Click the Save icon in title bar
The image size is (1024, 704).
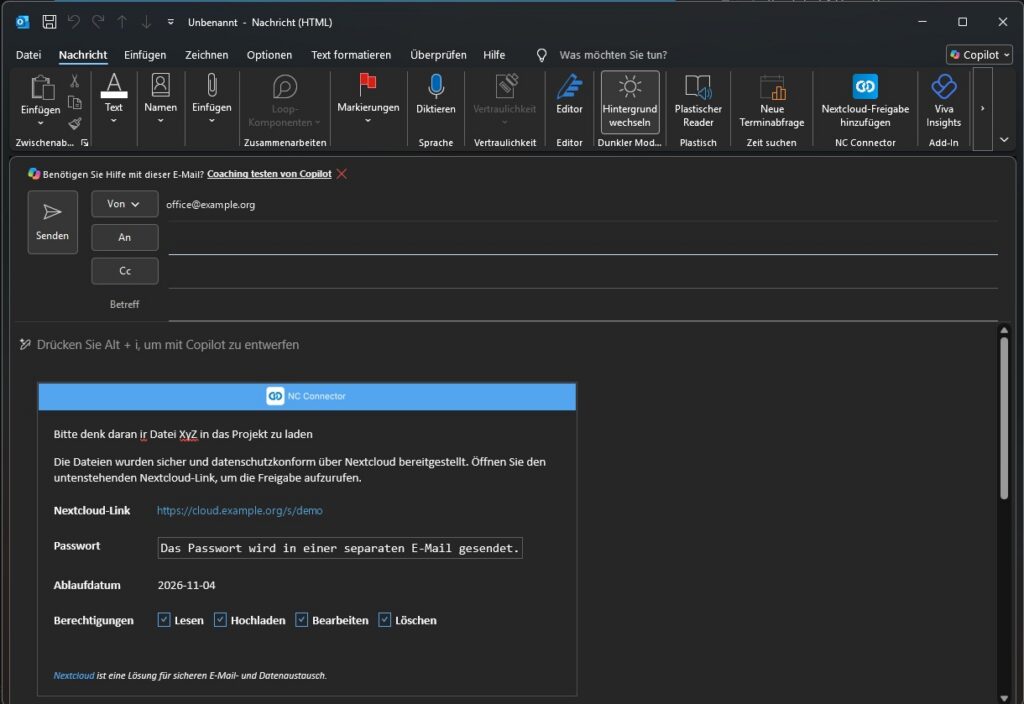tap(49, 22)
